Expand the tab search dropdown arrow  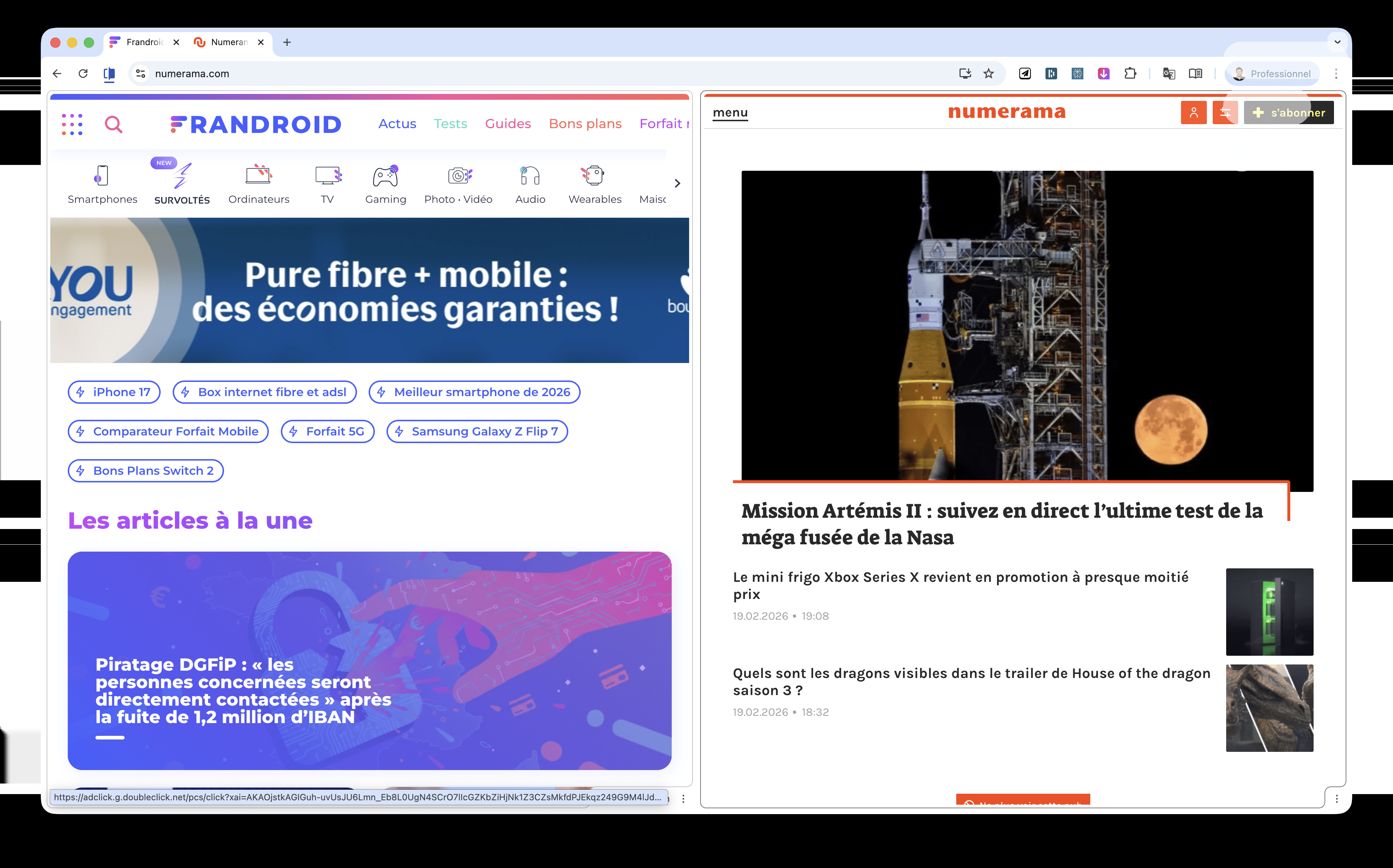click(x=1337, y=42)
